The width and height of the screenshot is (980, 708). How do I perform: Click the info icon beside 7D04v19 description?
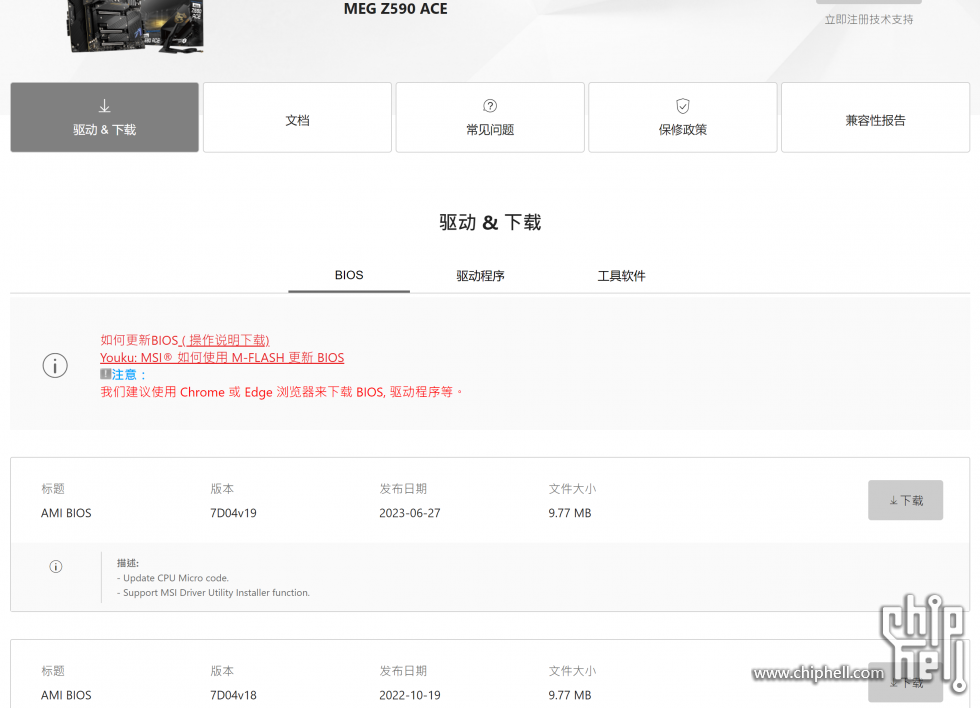click(56, 567)
